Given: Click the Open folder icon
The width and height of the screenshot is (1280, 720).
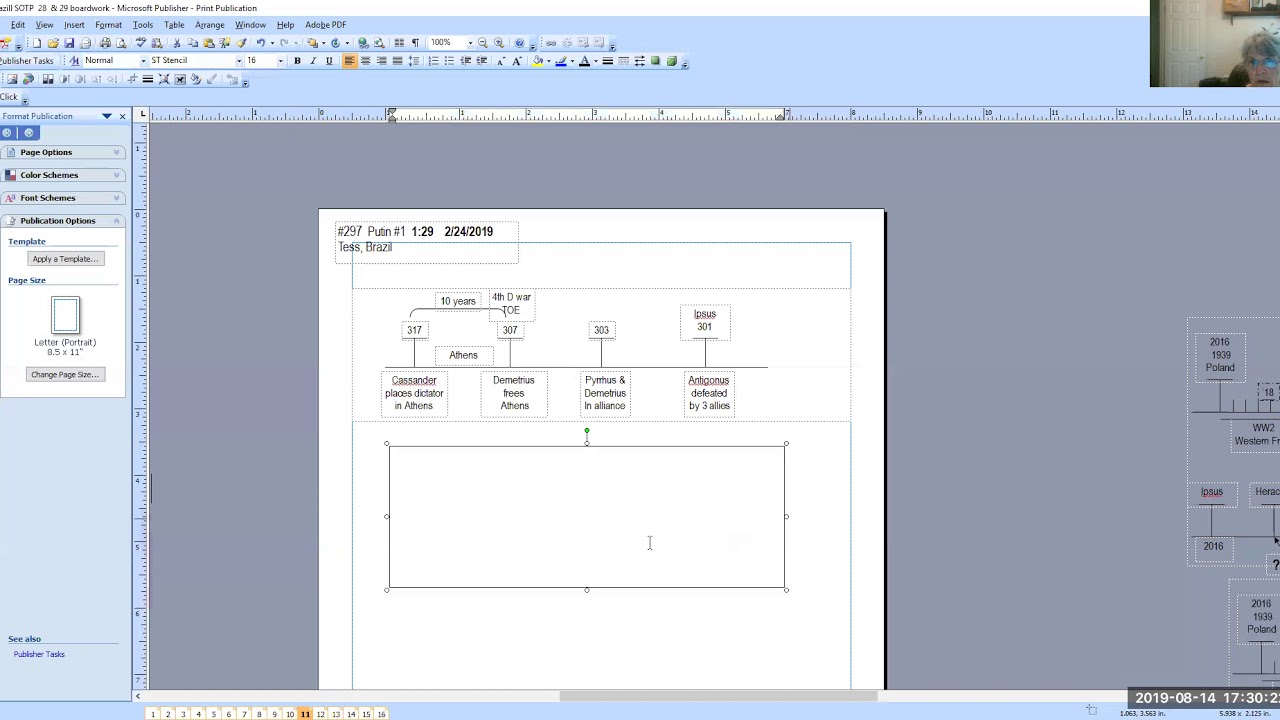Looking at the screenshot, I should (53, 43).
